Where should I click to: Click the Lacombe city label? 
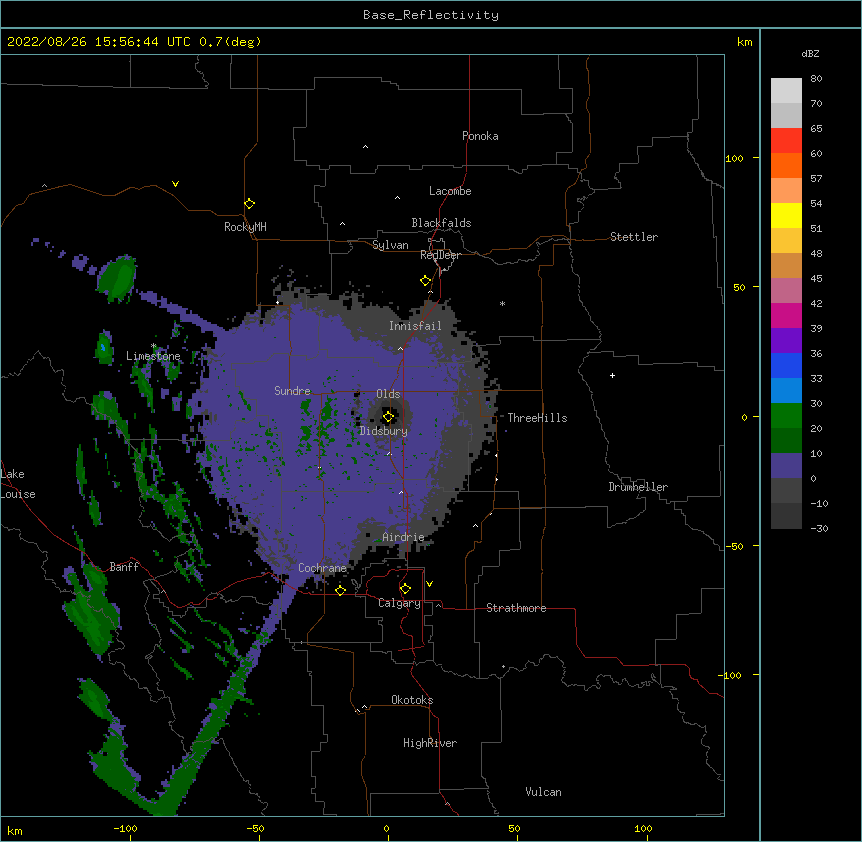click(450, 191)
